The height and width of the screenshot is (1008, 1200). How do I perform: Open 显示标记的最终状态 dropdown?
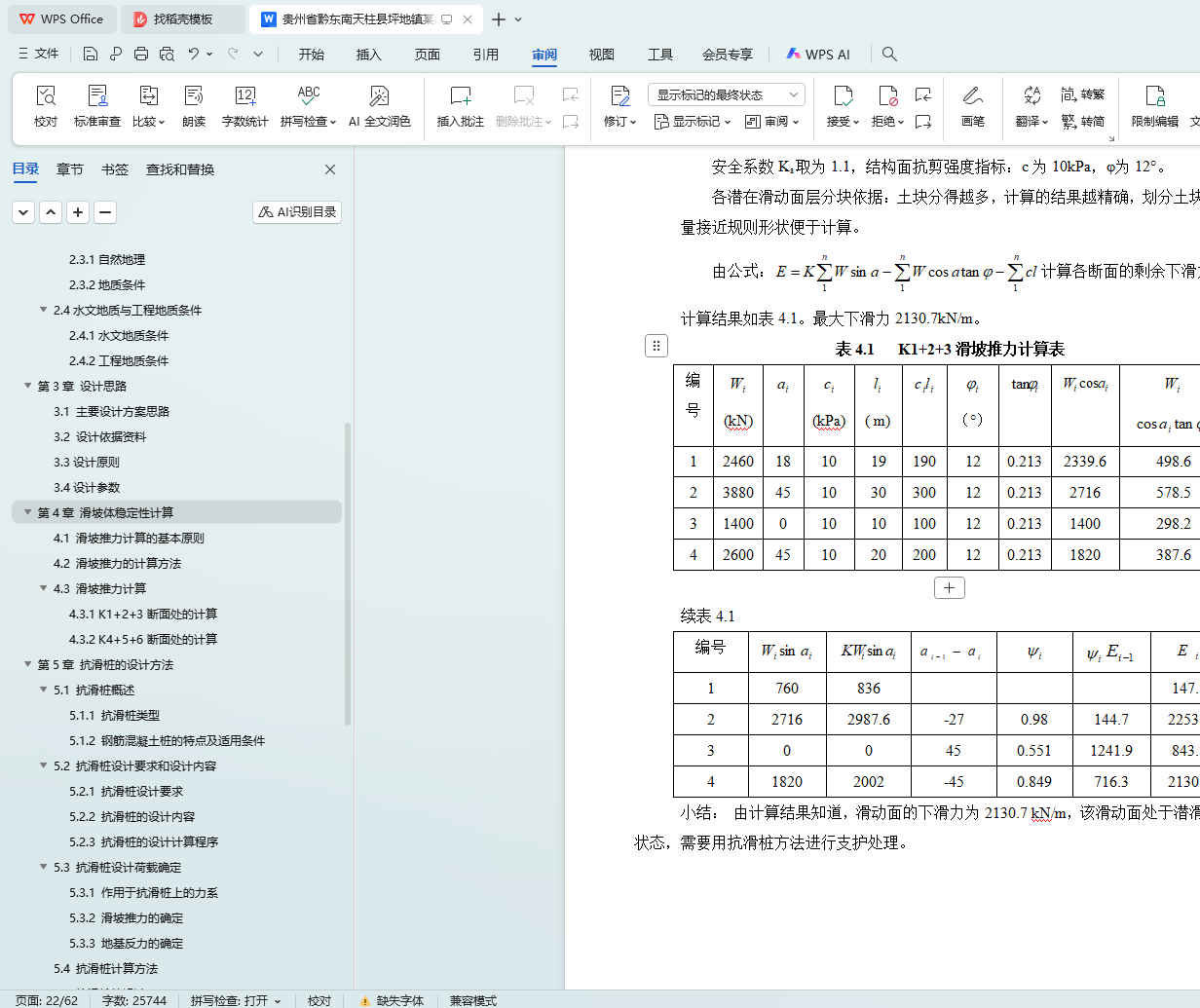pos(726,94)
